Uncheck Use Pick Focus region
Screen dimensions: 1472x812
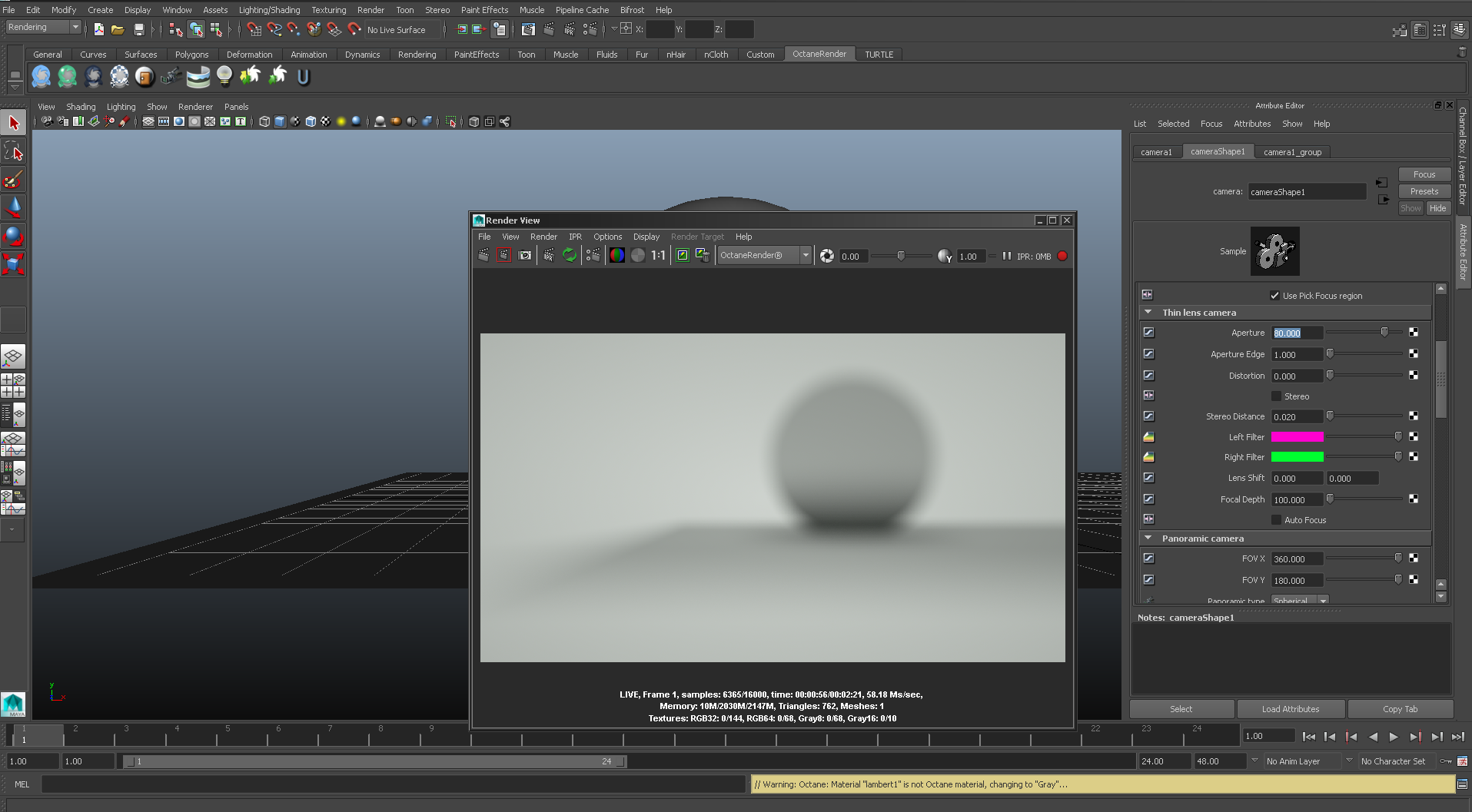[x=1274, y=296]
